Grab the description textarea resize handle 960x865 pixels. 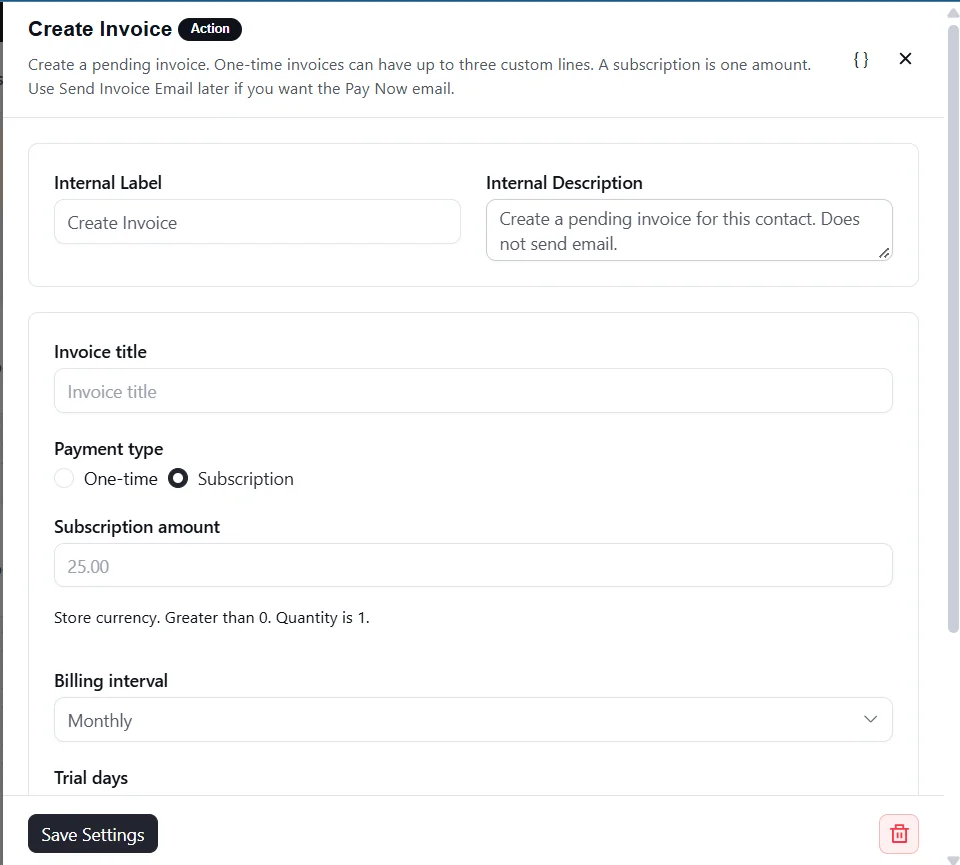point(884,253)
